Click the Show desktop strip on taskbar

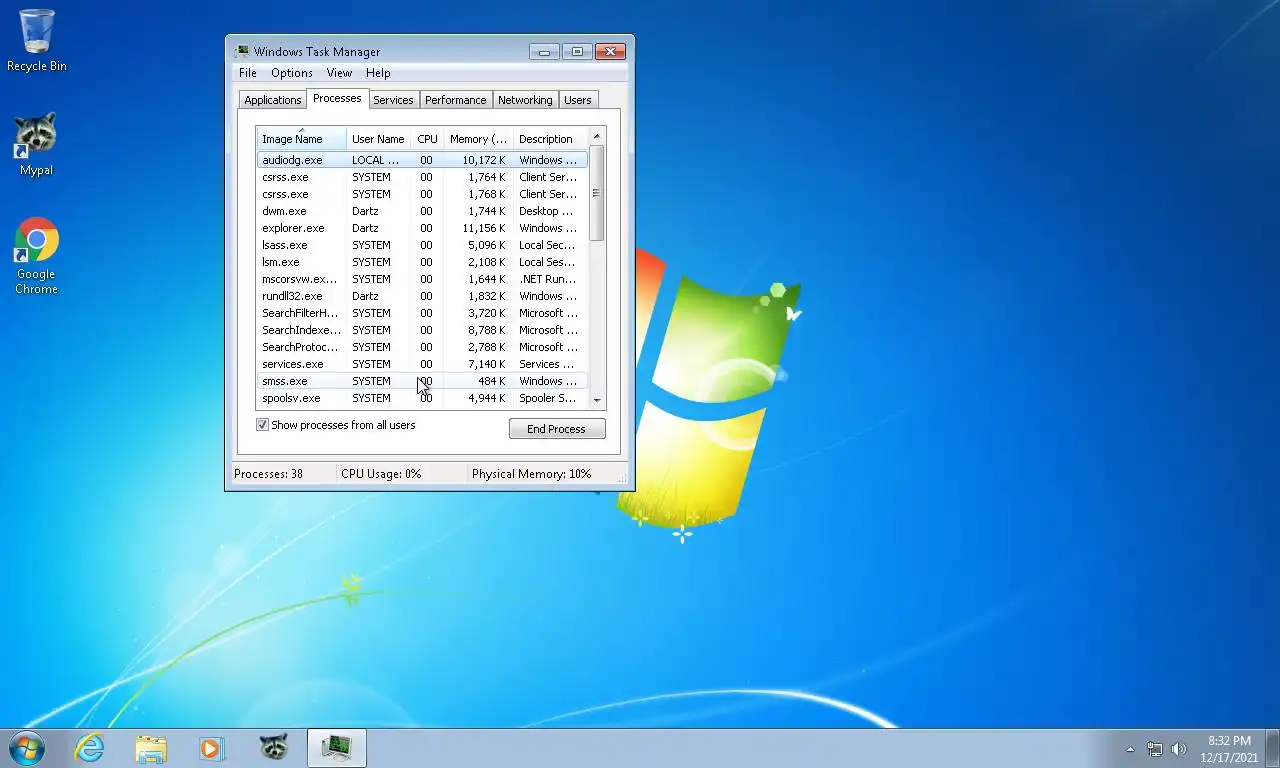[1273, 749]
